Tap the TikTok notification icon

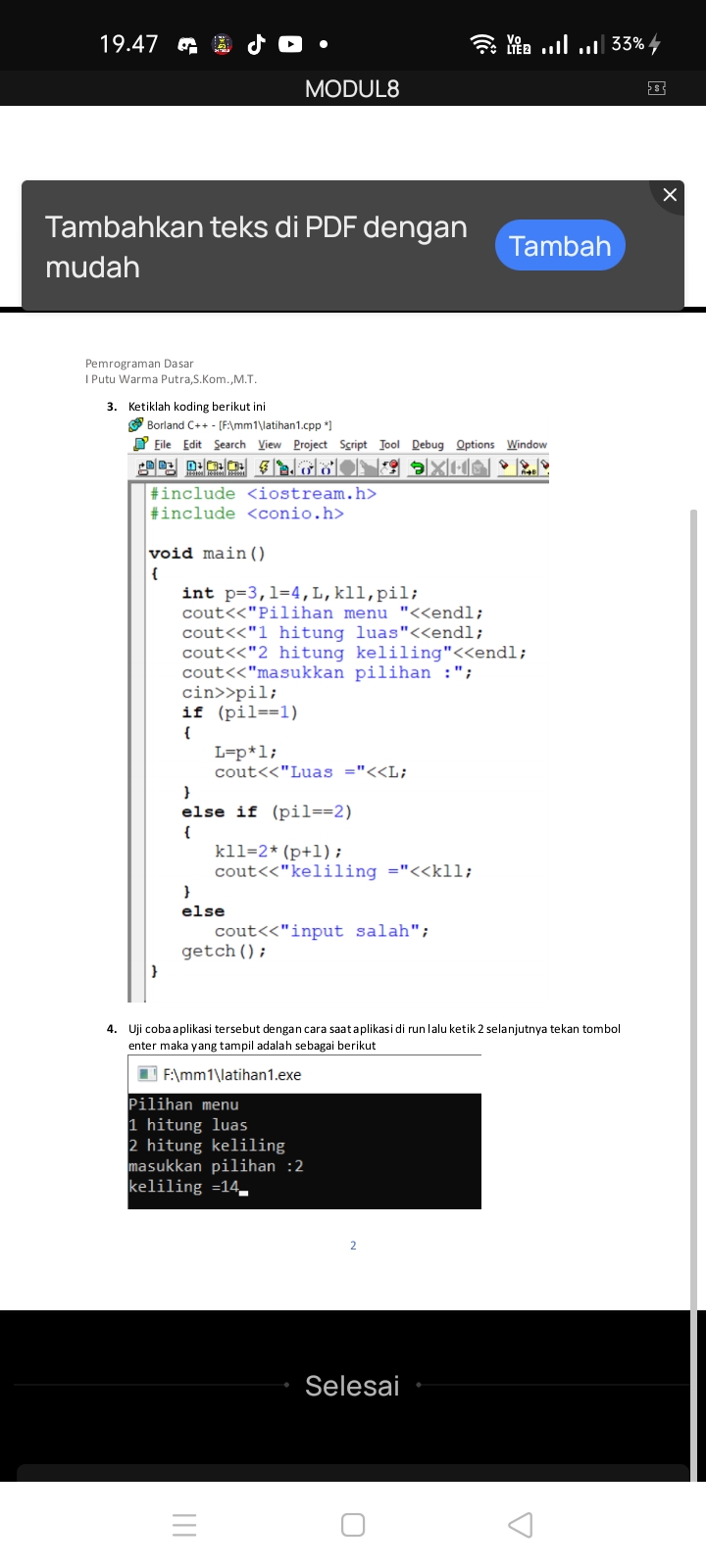pyautogui.click(x=256, y=44)
